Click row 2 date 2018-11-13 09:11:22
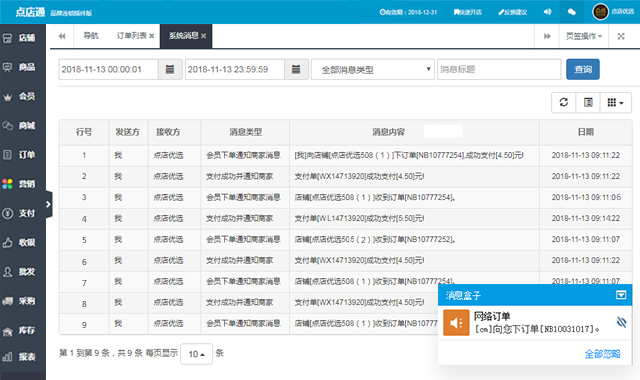Image resolution: width=640 pixels, height=380 pixels. click(x=586, y=176)
